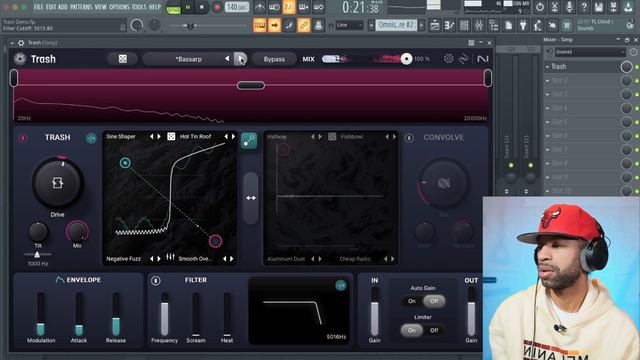Viewport: 640px width, 360px height.
Task: Open the TOOLS menu
Action: (x=139, y=7)
